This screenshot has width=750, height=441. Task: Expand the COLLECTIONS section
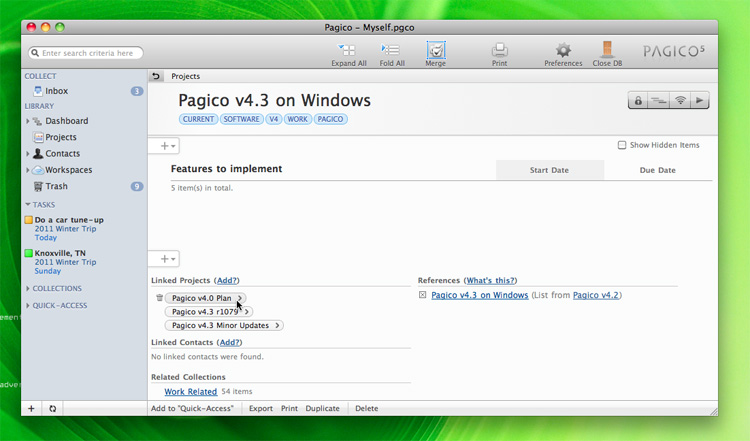28,288
